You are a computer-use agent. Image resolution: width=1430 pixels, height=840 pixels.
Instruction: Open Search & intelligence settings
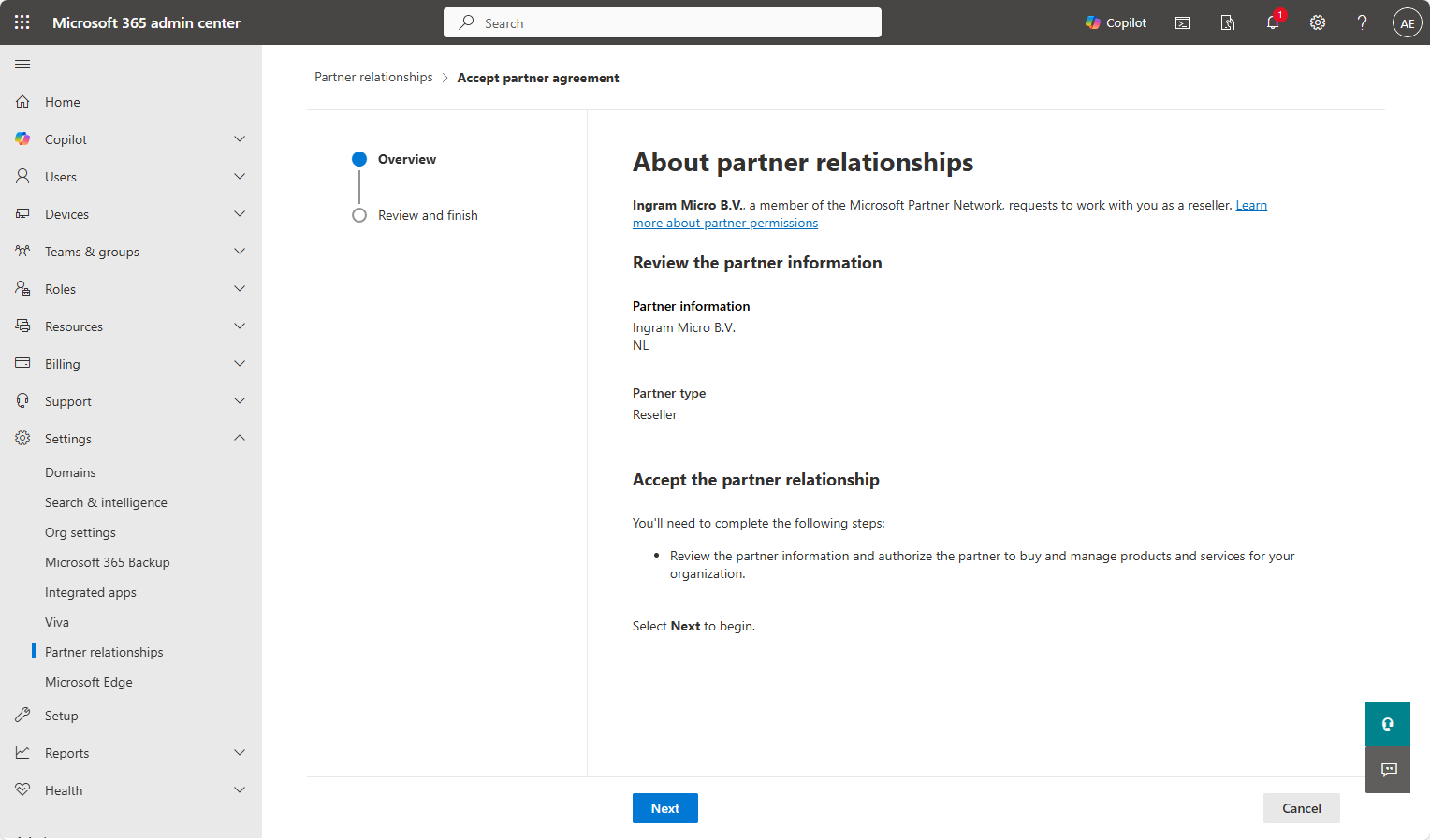[106, 502]
